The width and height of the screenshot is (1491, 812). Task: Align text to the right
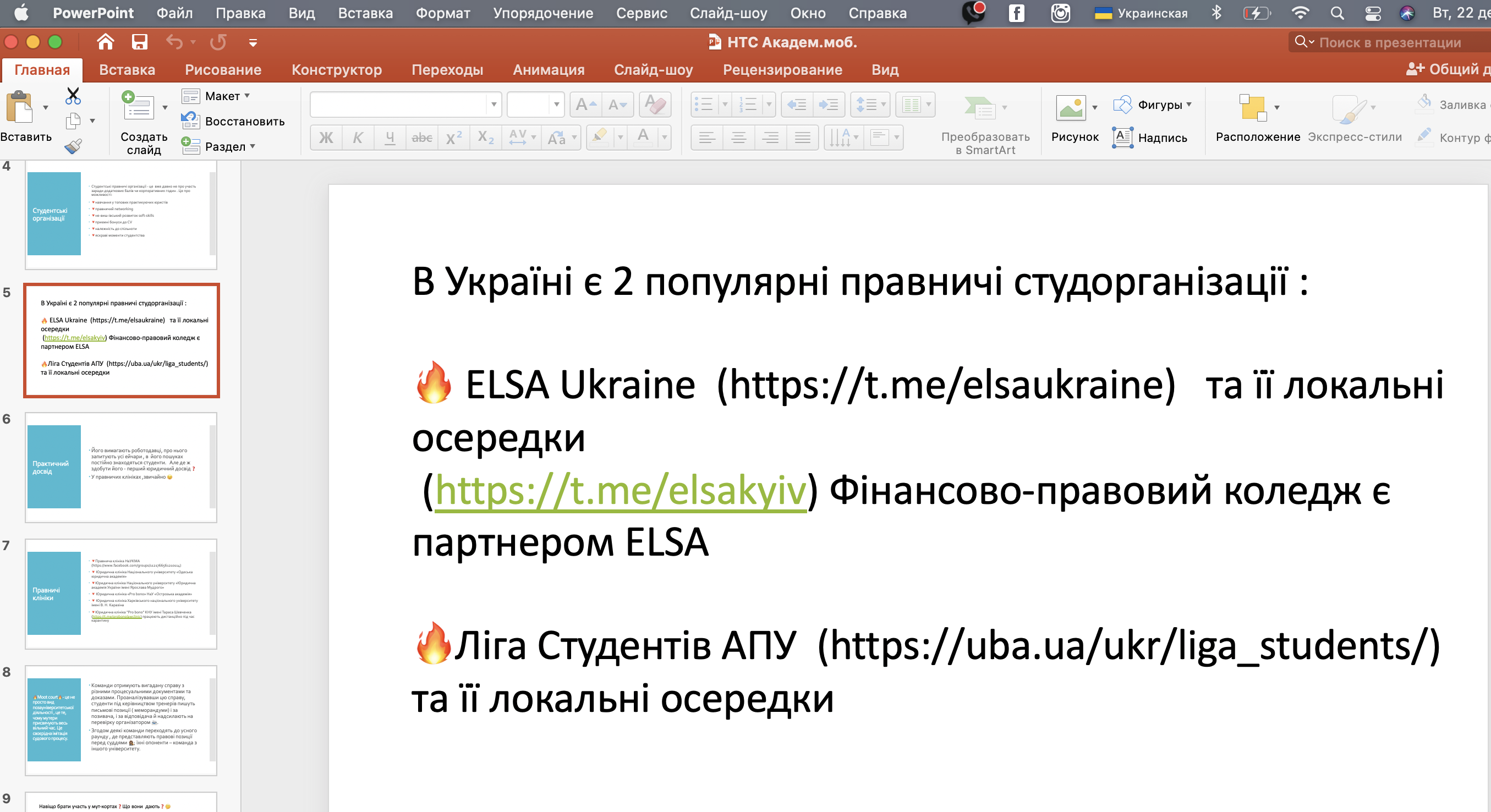[770, 138]
